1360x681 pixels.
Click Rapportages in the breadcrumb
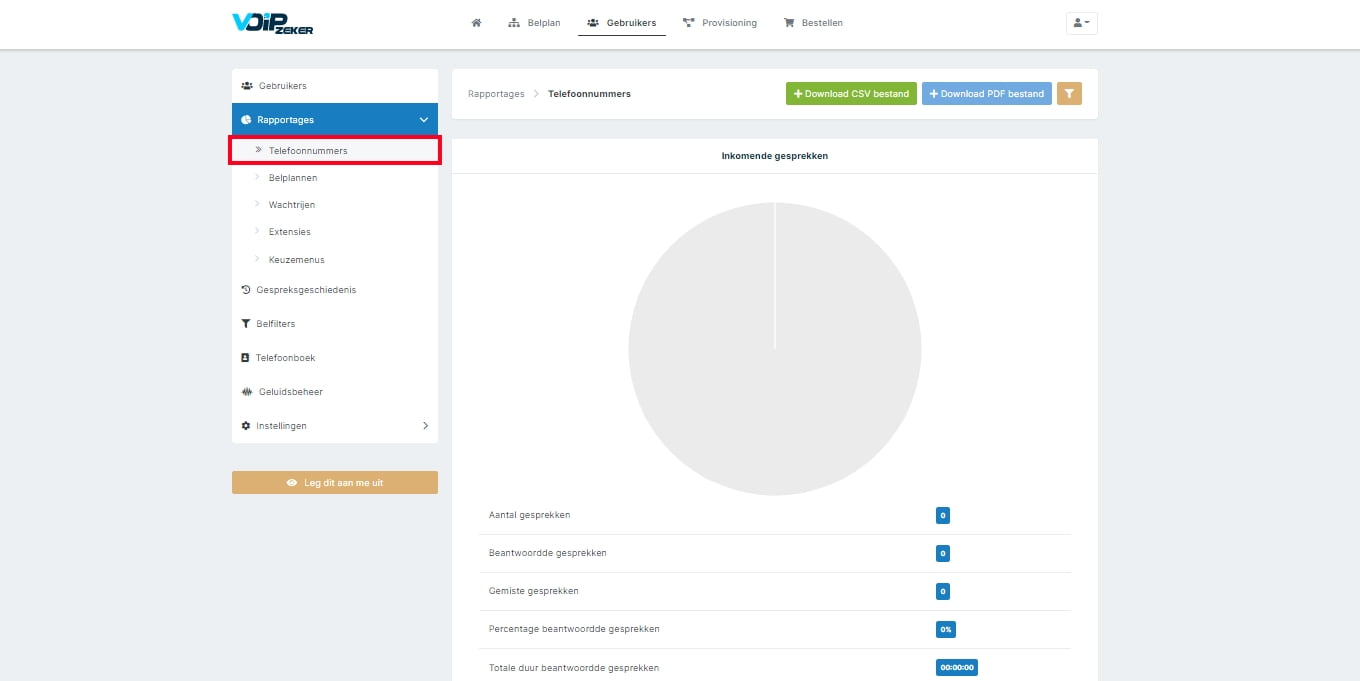pos(496,94)
